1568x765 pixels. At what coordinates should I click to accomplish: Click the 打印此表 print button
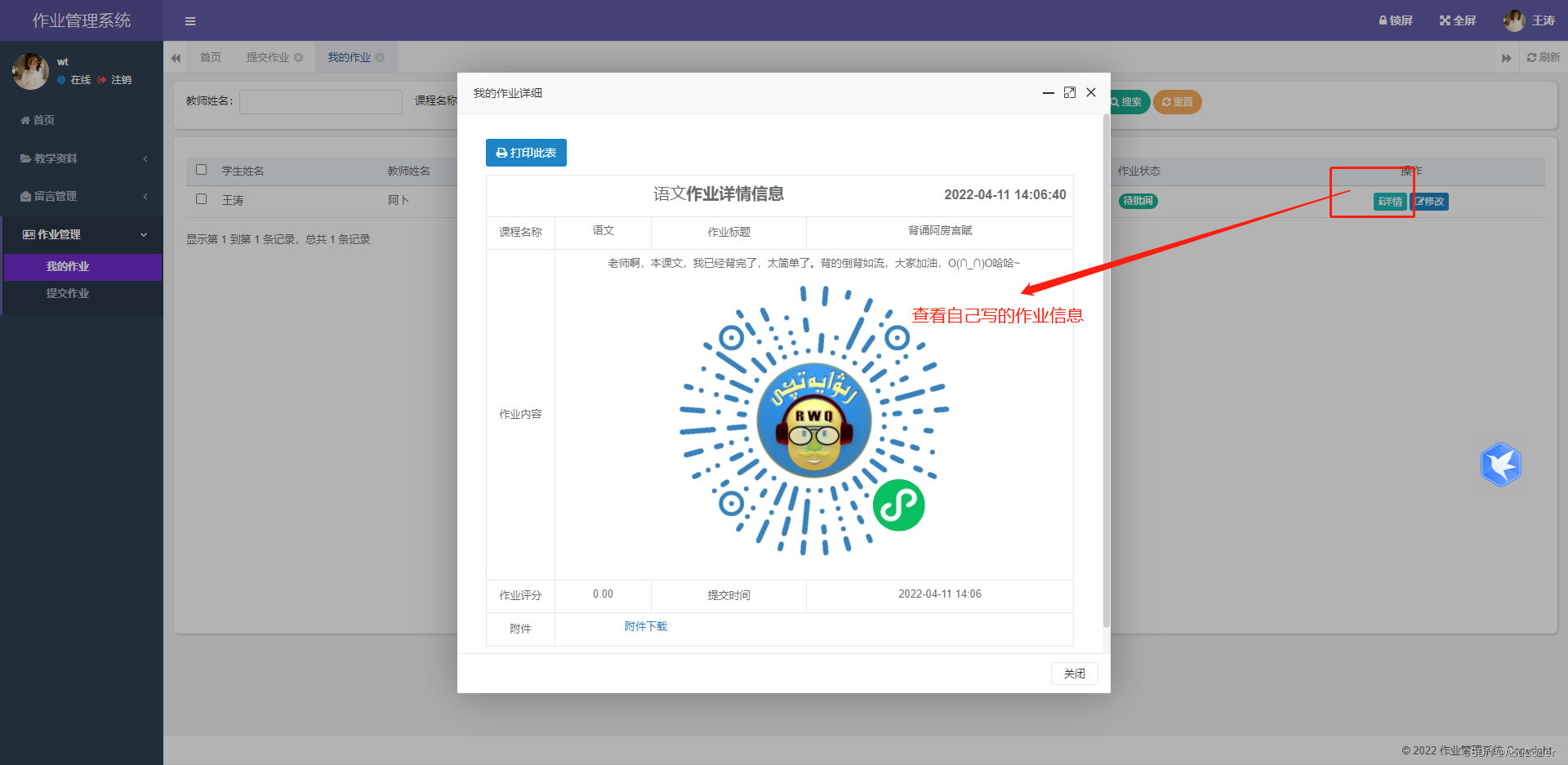(x=526, y=153)
